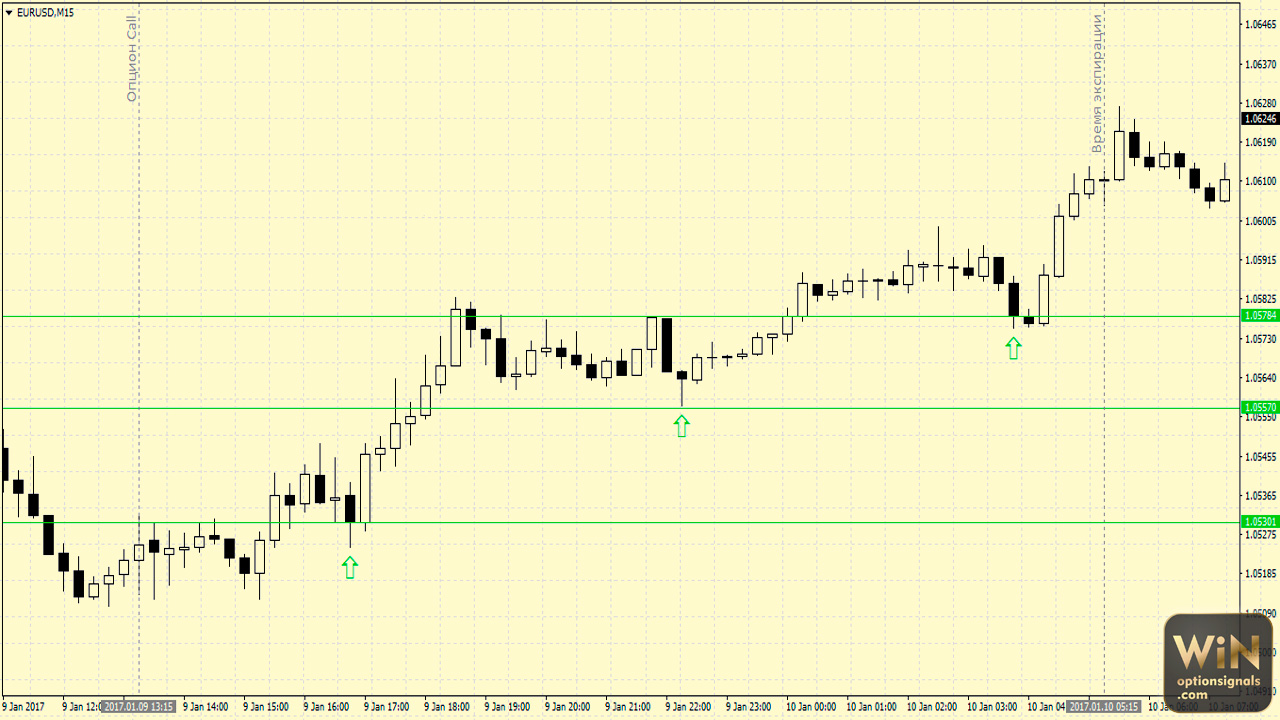This screenshot has width=1280, height=720.
Task: Select the Опцион Call vertical line label
Action: [x=132, y=58]
